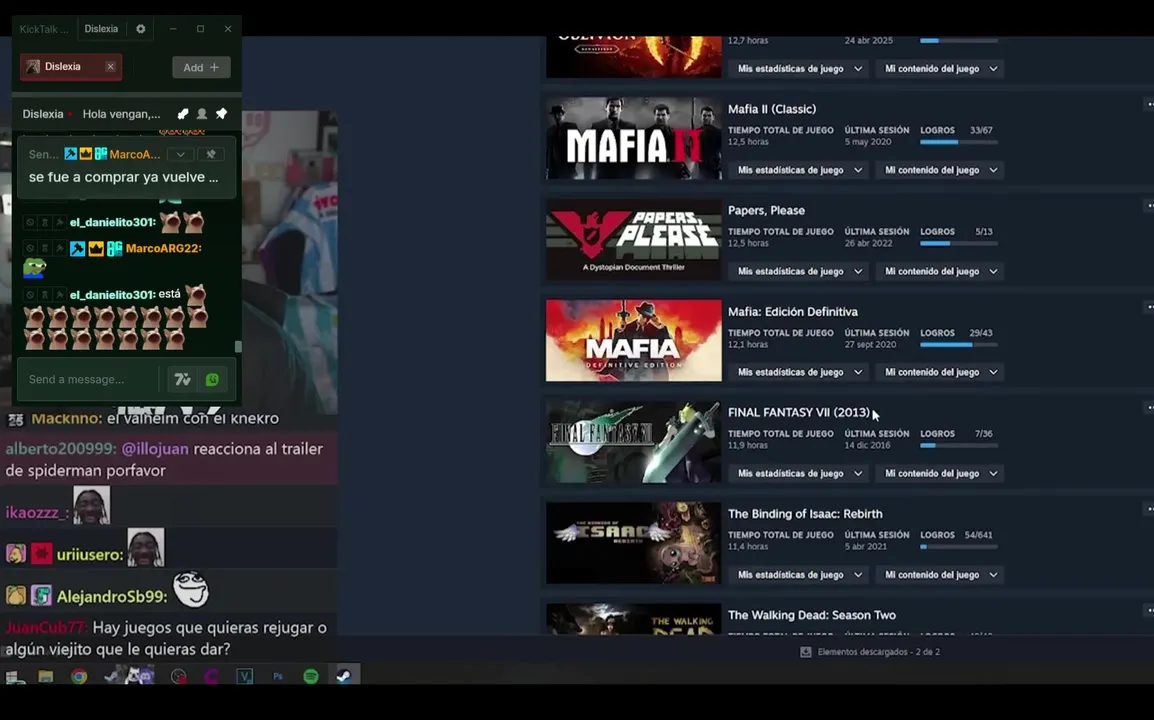Click the Mafia II cover thumbnail
The image size is (1154, 720).
coord(634,138)
